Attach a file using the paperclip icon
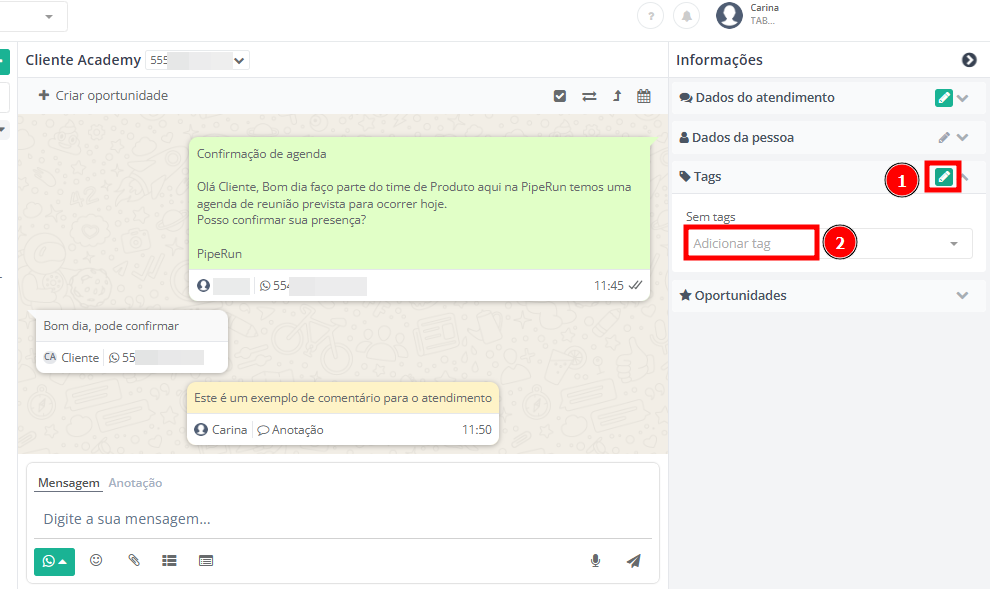Viewport: 990px width, 589px height. click(x=134, y=561)
